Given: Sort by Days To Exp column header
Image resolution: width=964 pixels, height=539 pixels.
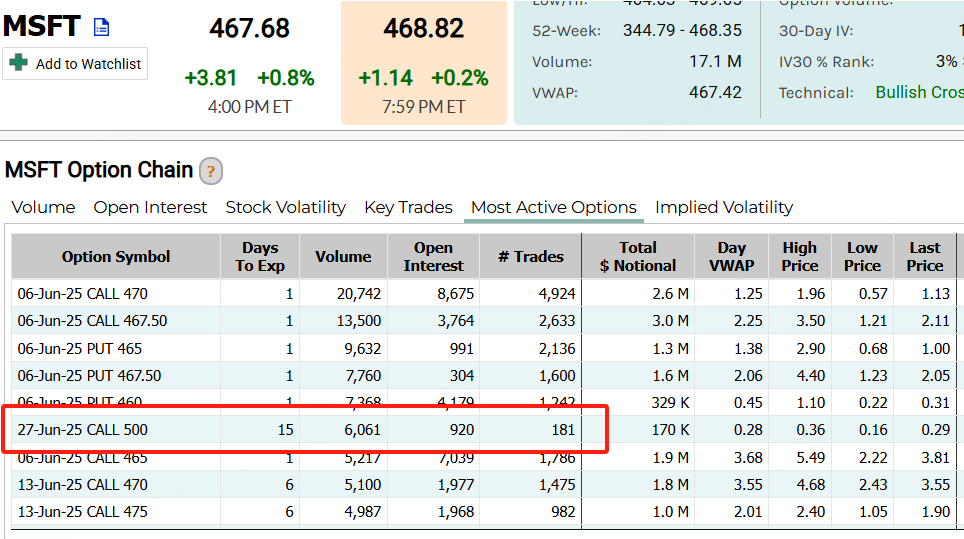Looking at the screenshot, I should point(260,256).
